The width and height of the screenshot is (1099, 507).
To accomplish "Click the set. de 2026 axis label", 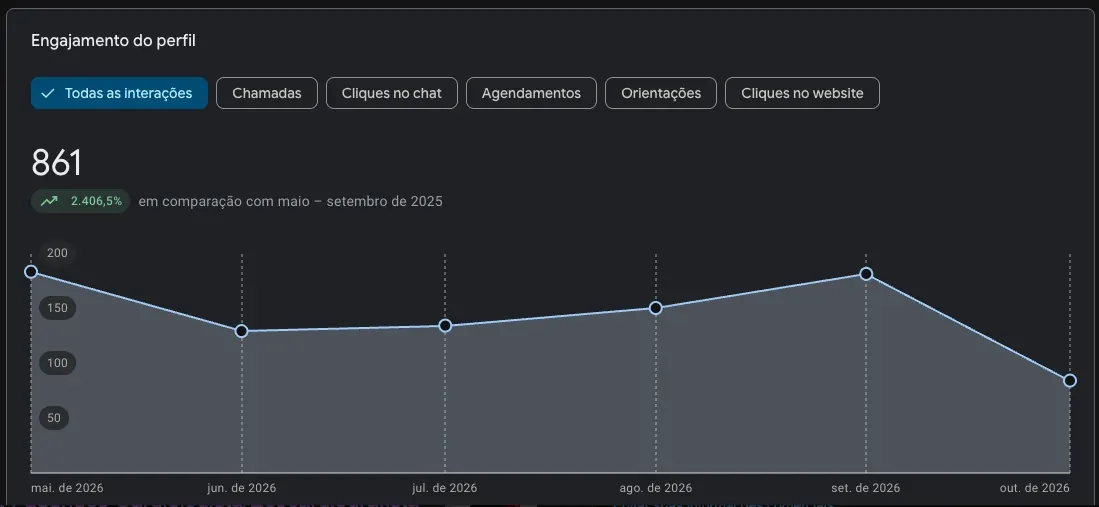I will [866, 488].
